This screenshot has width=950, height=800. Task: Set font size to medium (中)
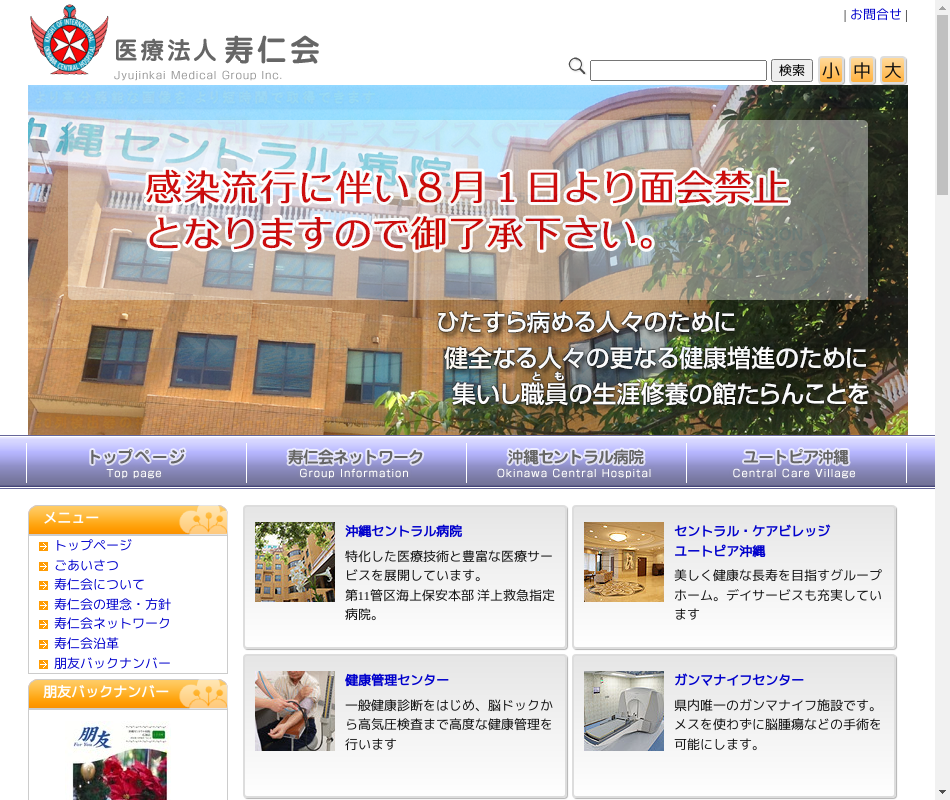(x=862, y=70)
